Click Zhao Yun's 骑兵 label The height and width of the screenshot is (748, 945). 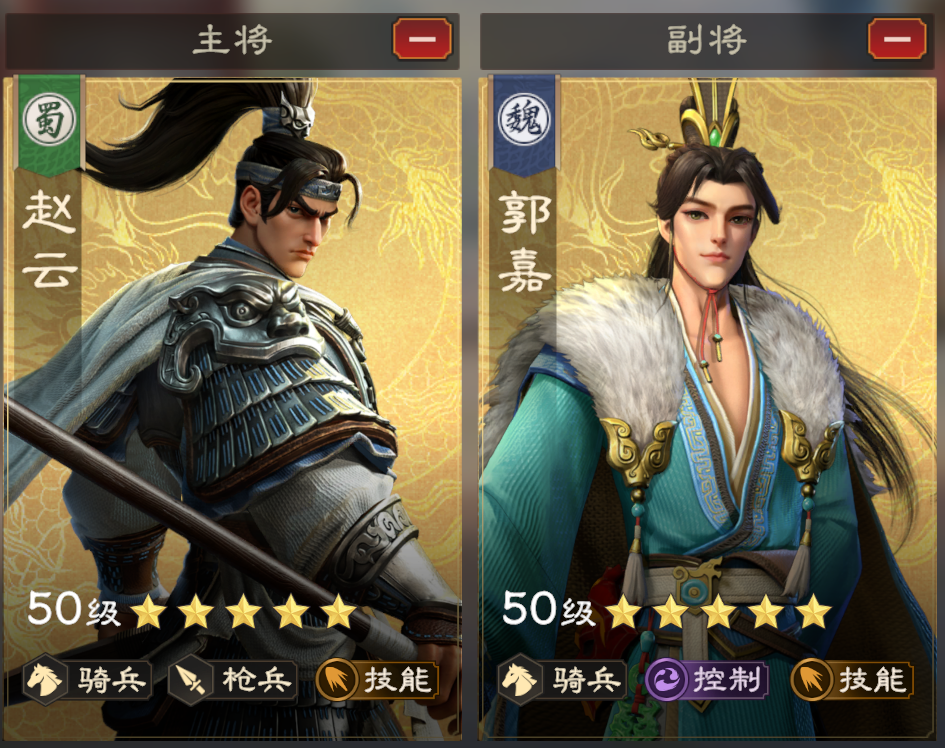pyautogui.click(x=111, y=680)
